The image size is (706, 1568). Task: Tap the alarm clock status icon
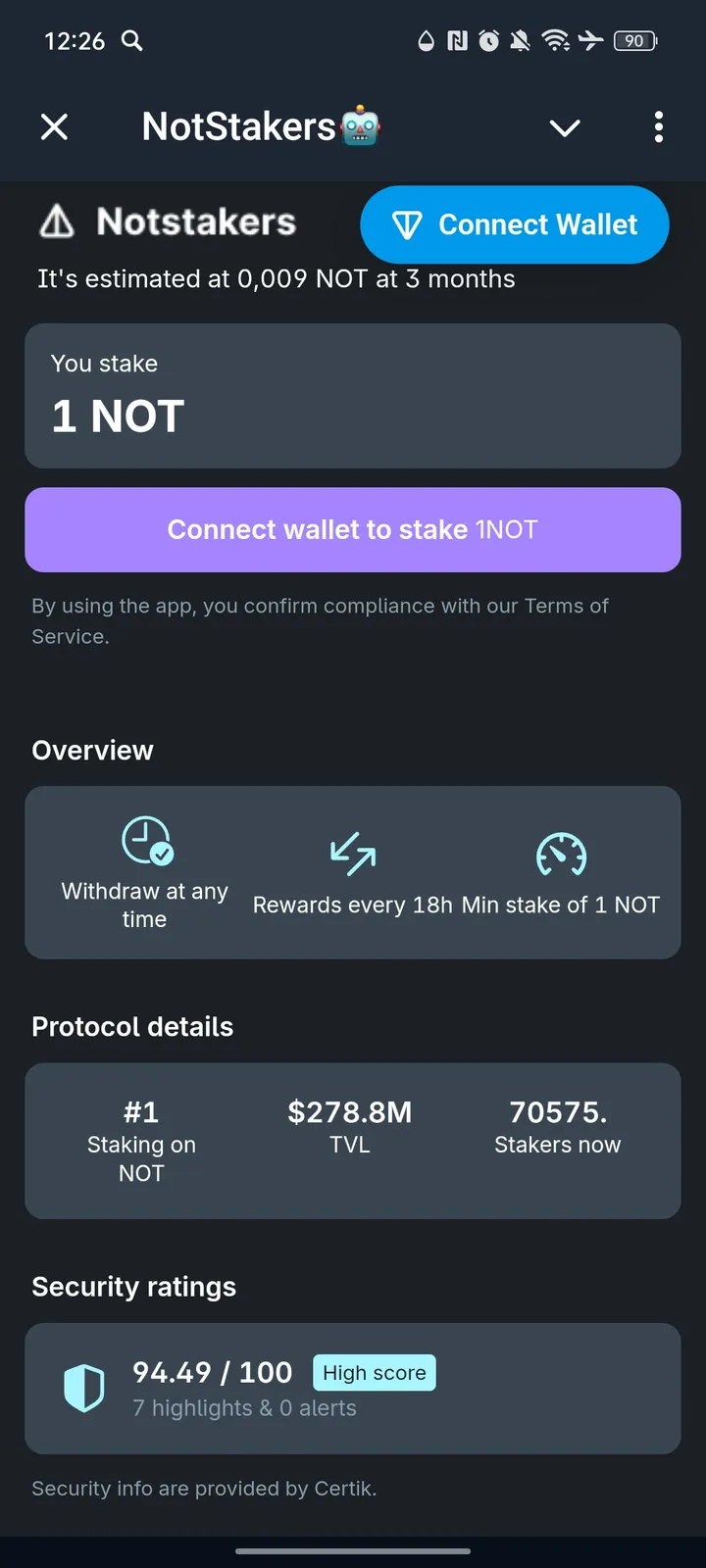(487, 41)
